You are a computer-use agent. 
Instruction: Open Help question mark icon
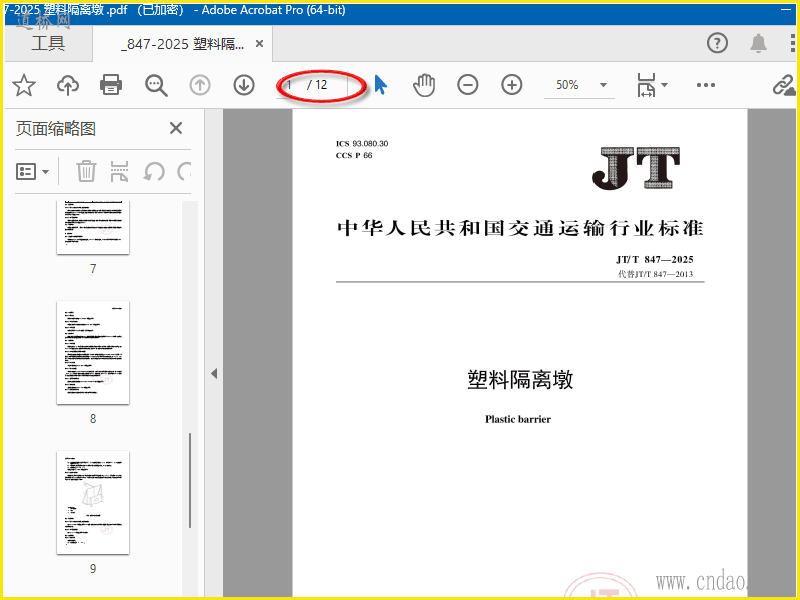(717, 43)
